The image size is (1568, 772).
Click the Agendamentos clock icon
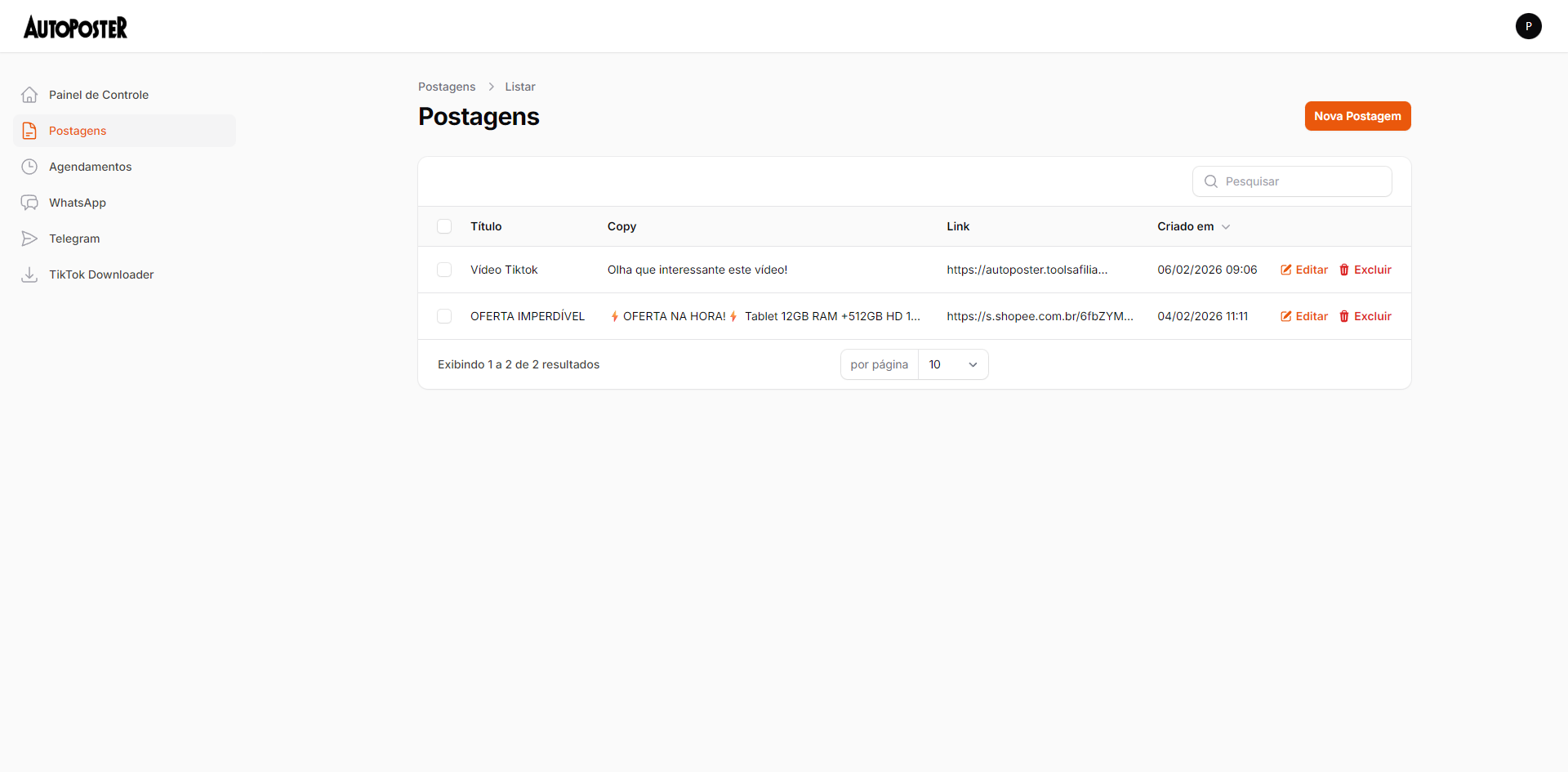(x=29, y=166)
